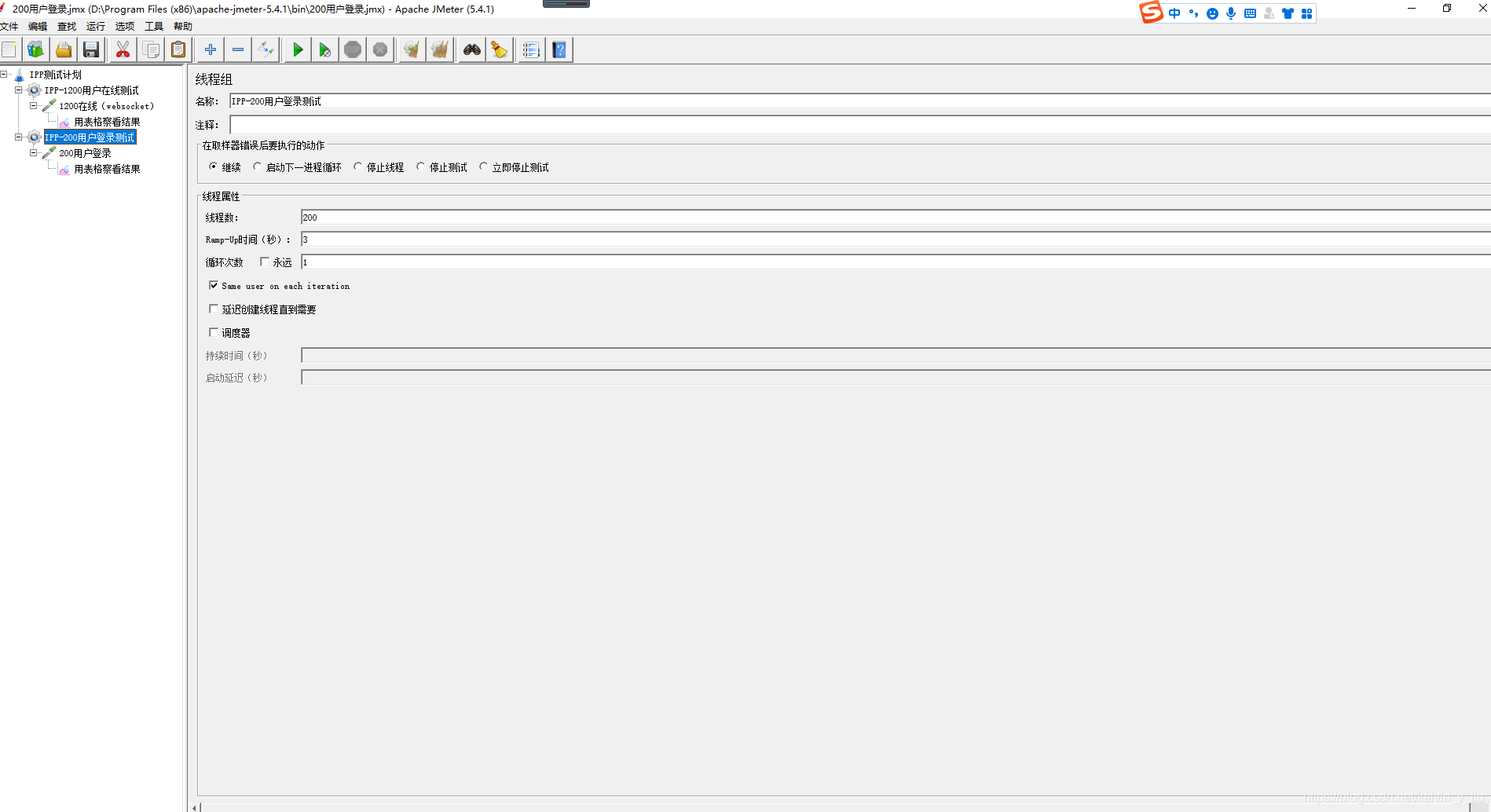
Task: Open help with question mark icon
Action: point(559,49)
